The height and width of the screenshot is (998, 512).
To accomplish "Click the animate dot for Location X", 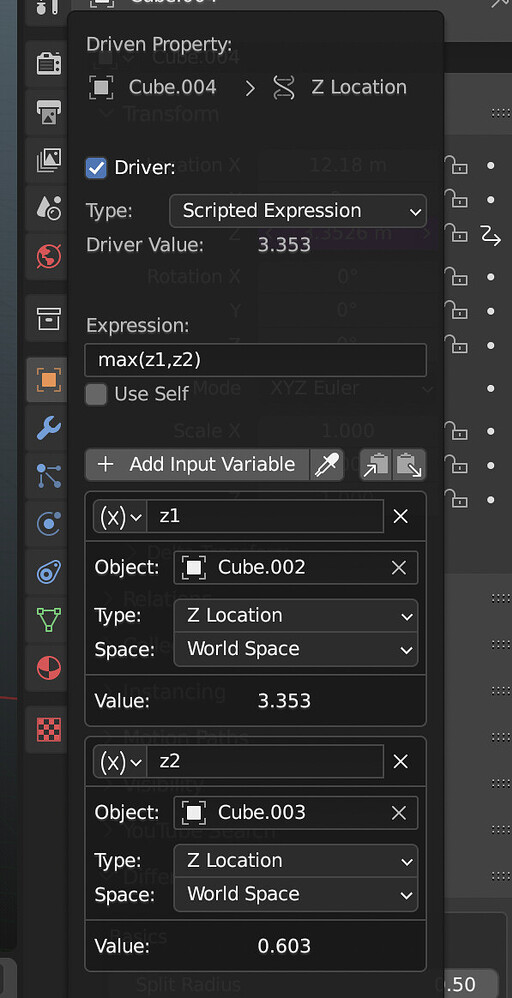I will click(x=490, y=165).
